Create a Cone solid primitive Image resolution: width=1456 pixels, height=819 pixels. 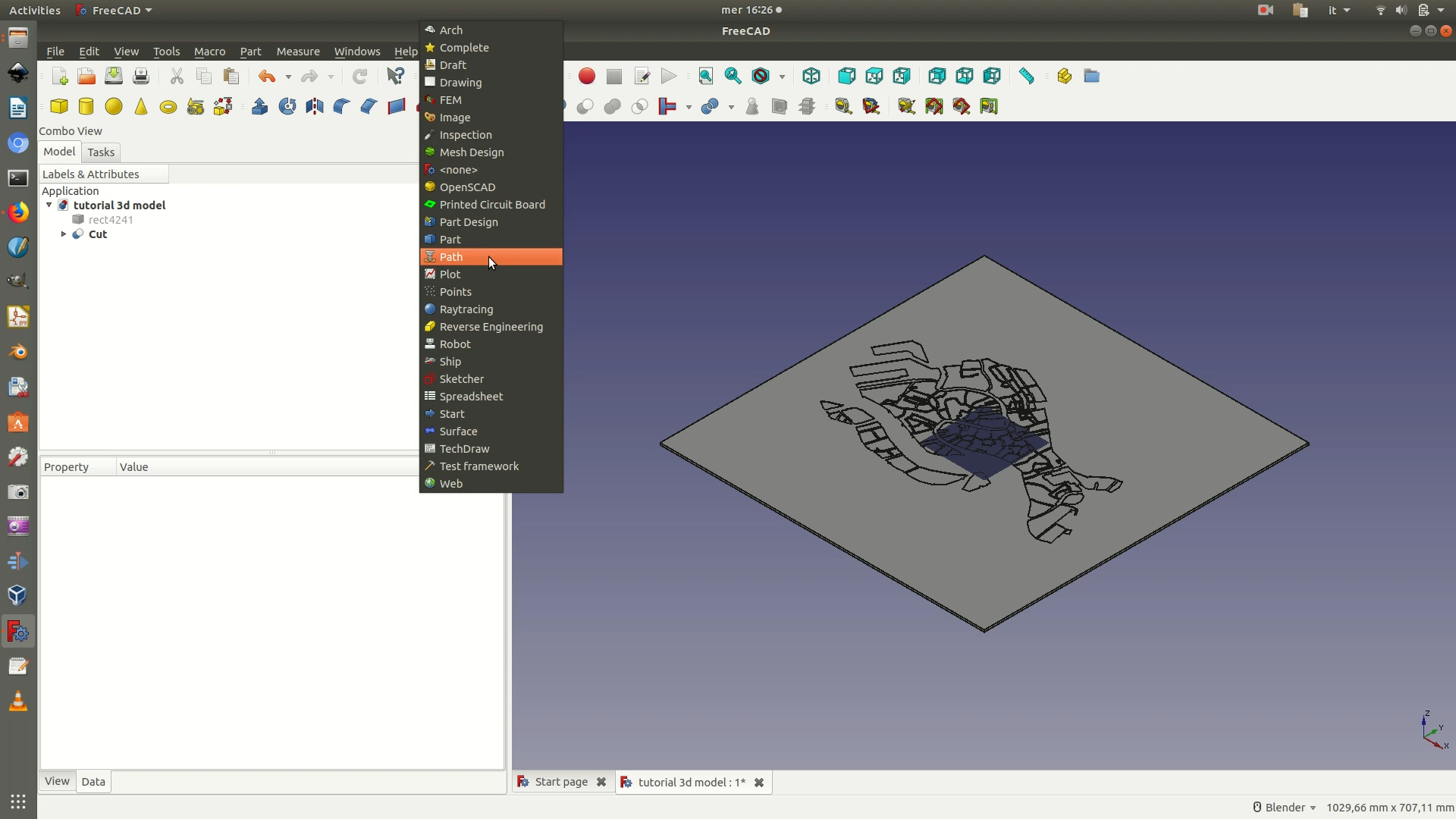tap(141, 107)
